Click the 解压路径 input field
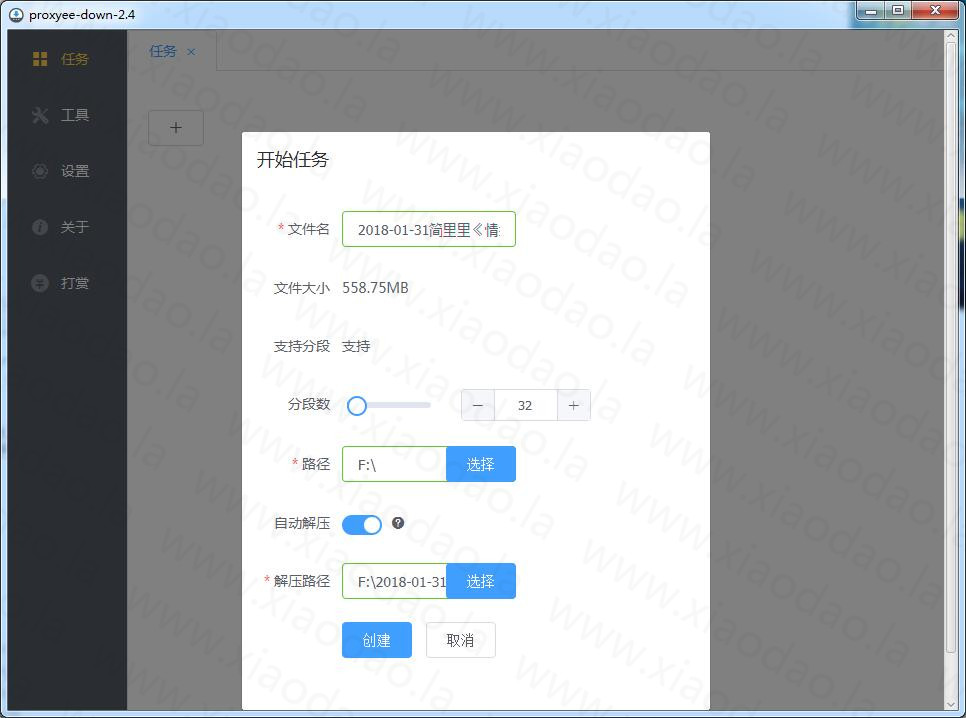This screenshot has width=966, height=718. click(x=394, y=581)
